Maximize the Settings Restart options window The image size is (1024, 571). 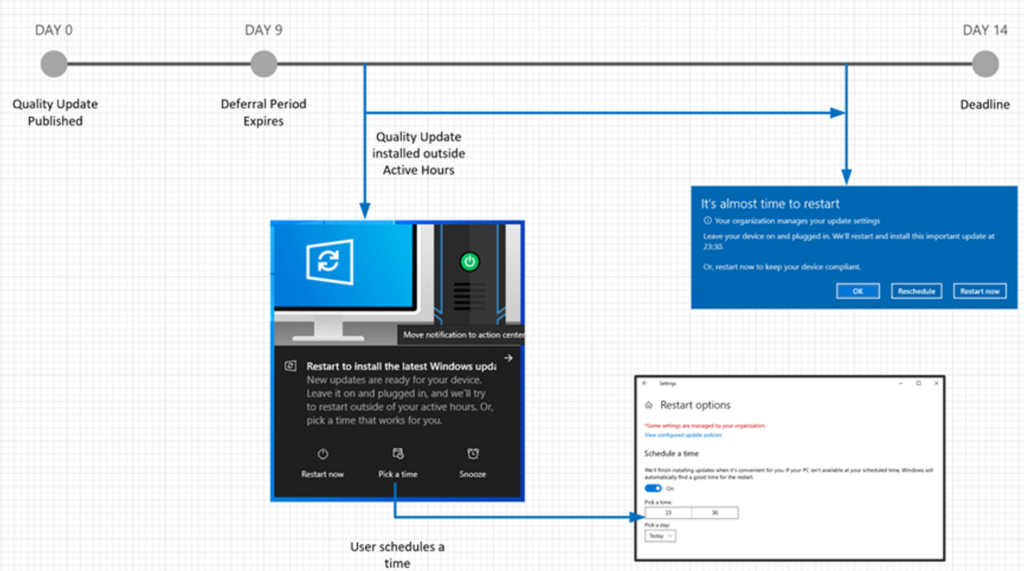(918, 383)
